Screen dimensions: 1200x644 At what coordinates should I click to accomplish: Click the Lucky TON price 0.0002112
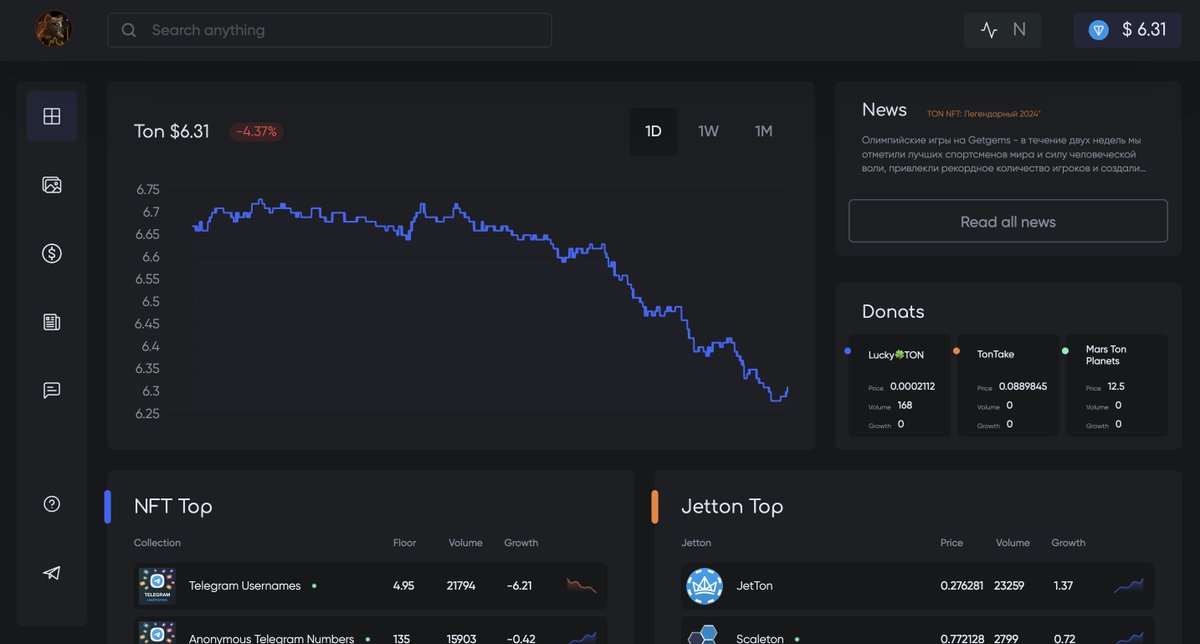[913, 386]
